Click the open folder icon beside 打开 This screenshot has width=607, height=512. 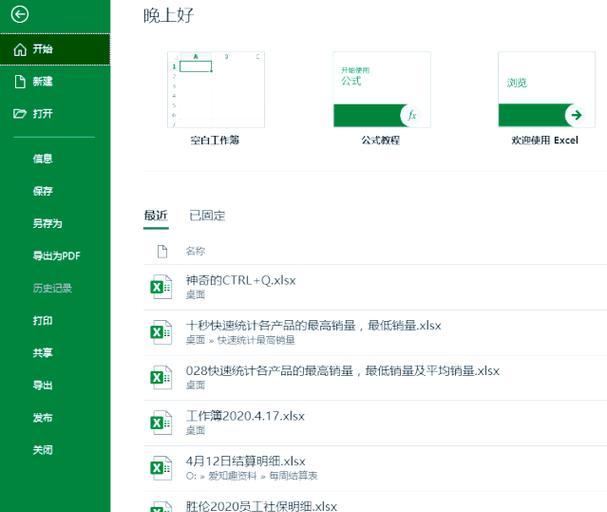coord(20,114)
